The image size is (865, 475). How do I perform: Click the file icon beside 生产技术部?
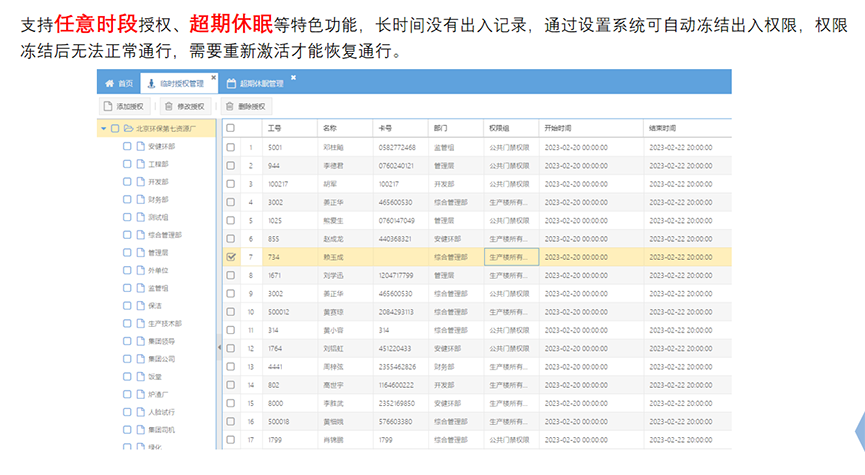139,324
